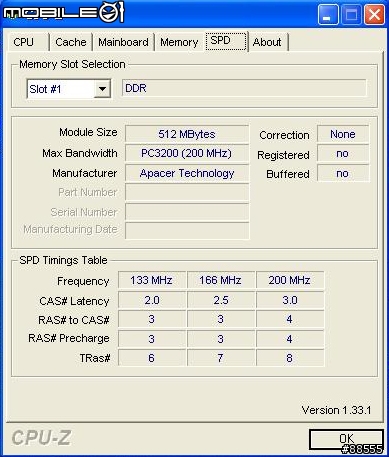The image size is (389, 457).
Task: Minimize the CPU-Z window
Action: [x=328, y=15]
